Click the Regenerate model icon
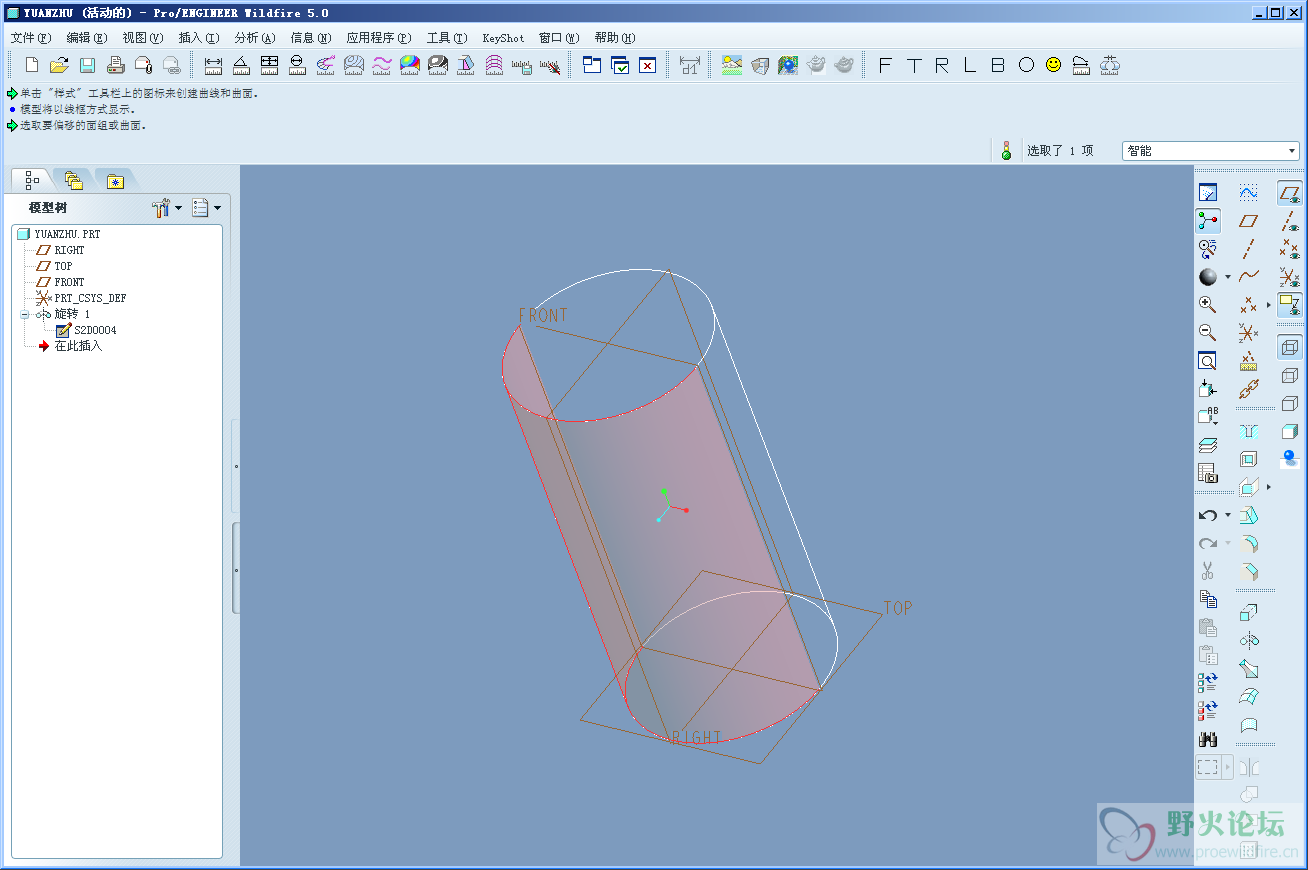This screenshot has height=870, width=1308. click(1208, 683)
